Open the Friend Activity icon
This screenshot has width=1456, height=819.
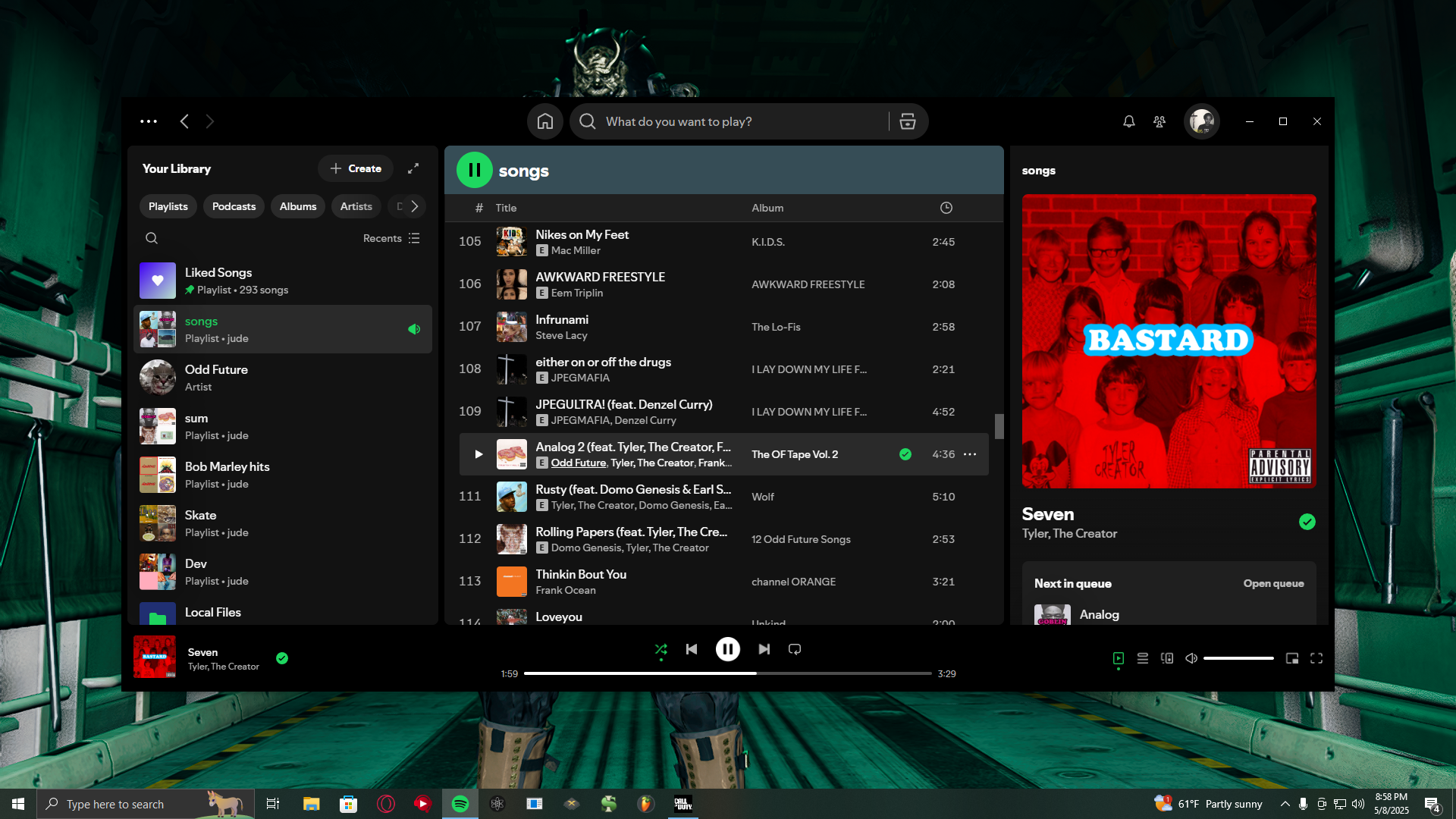coord(1159,121)
